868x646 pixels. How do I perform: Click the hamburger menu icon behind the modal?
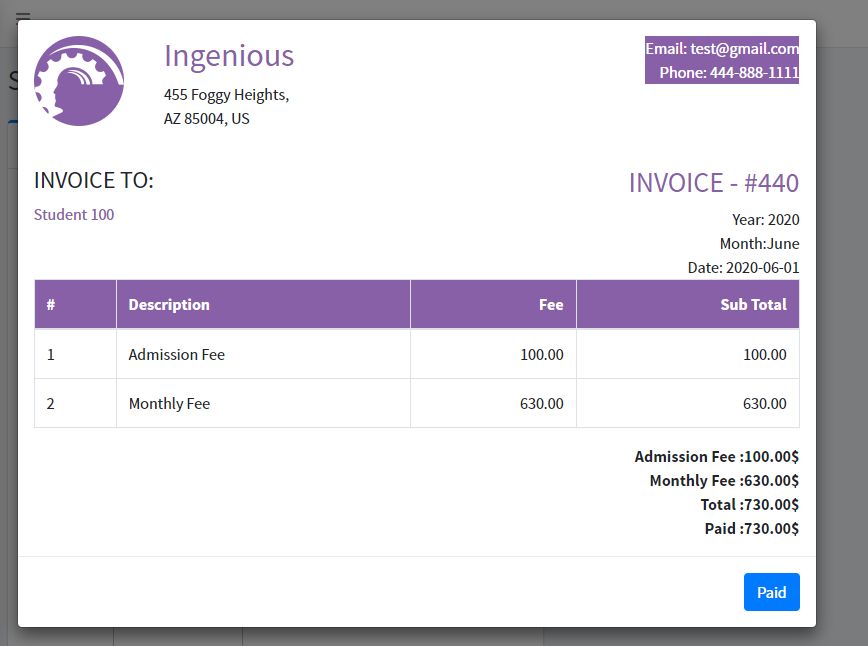coord(22,14)
